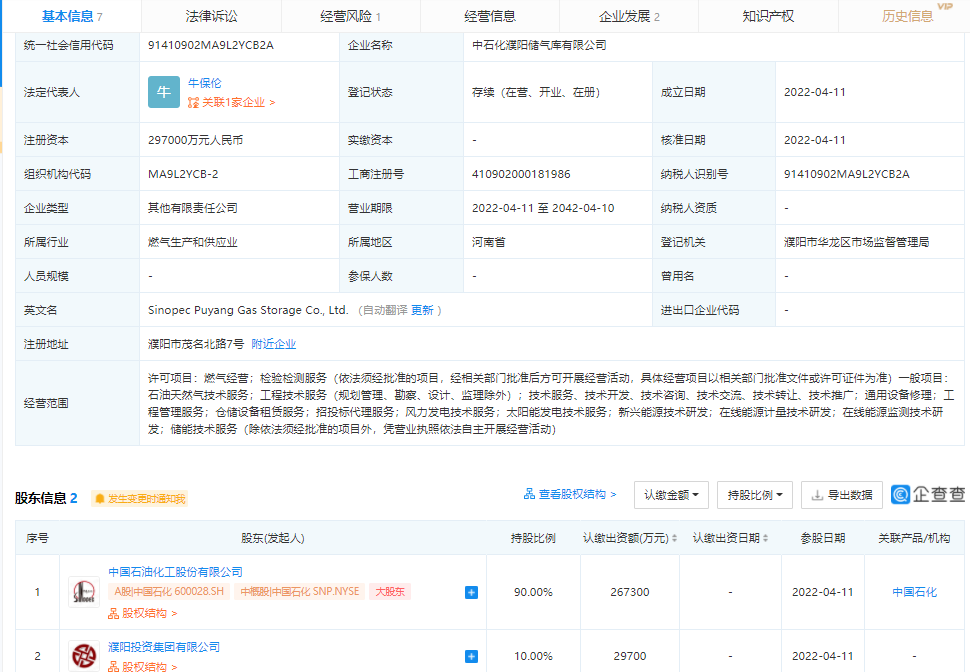The image size is (970, 672).
Task: Sort by 认缴出资额(万元) column arrows
Action: [x=674, y=538]
